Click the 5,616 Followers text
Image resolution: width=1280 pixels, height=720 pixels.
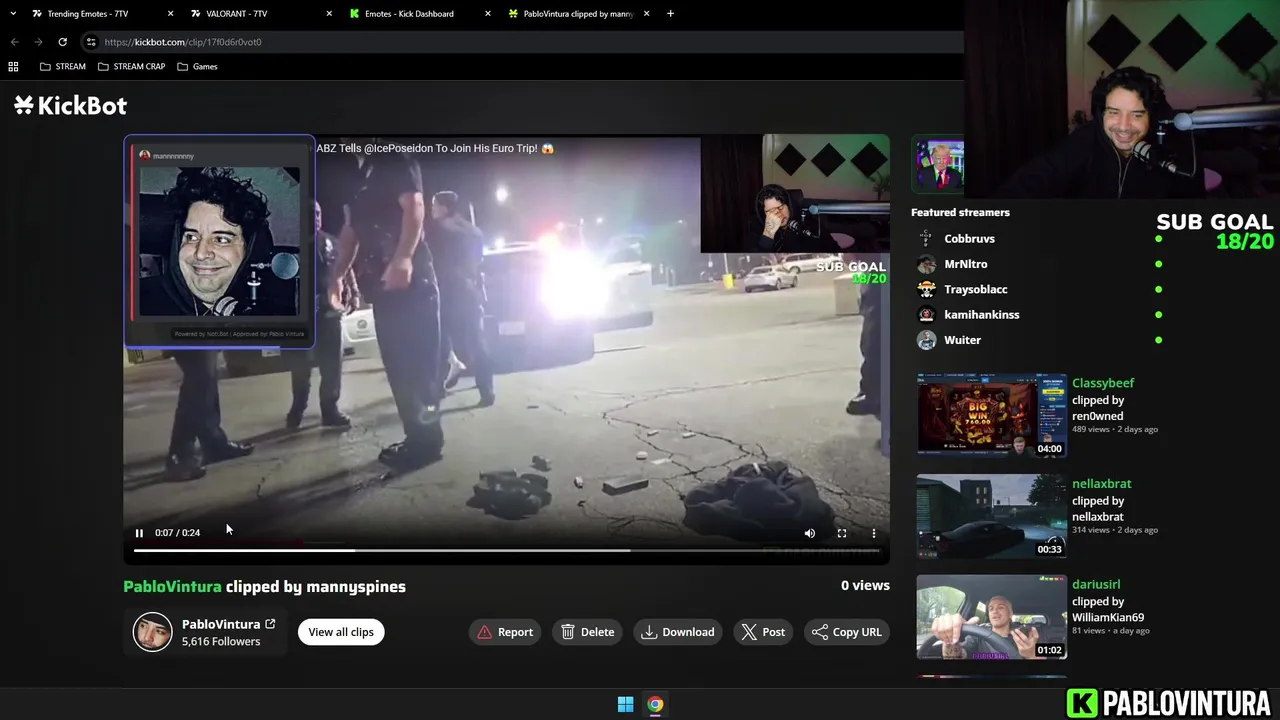[x=221, y=641]
